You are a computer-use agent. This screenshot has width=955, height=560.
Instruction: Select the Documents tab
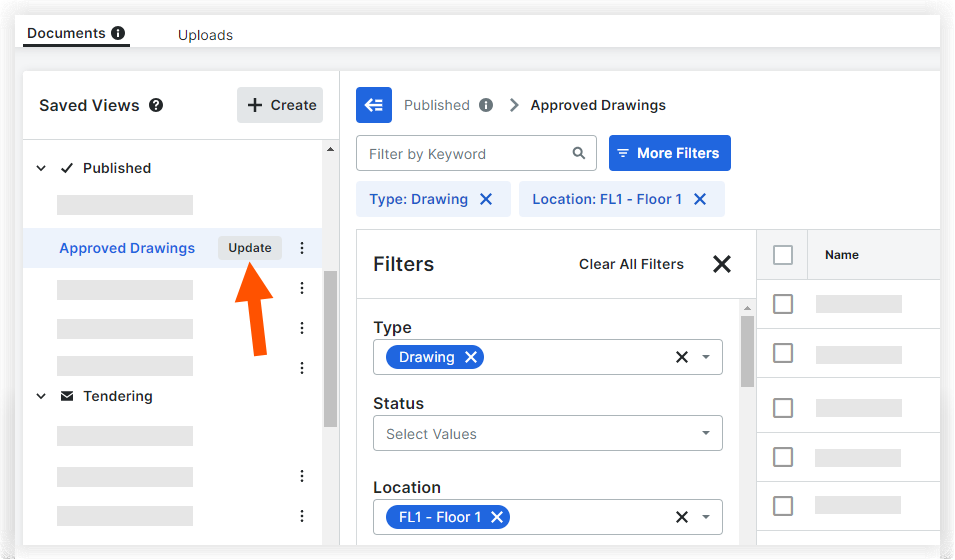(66, 33)
